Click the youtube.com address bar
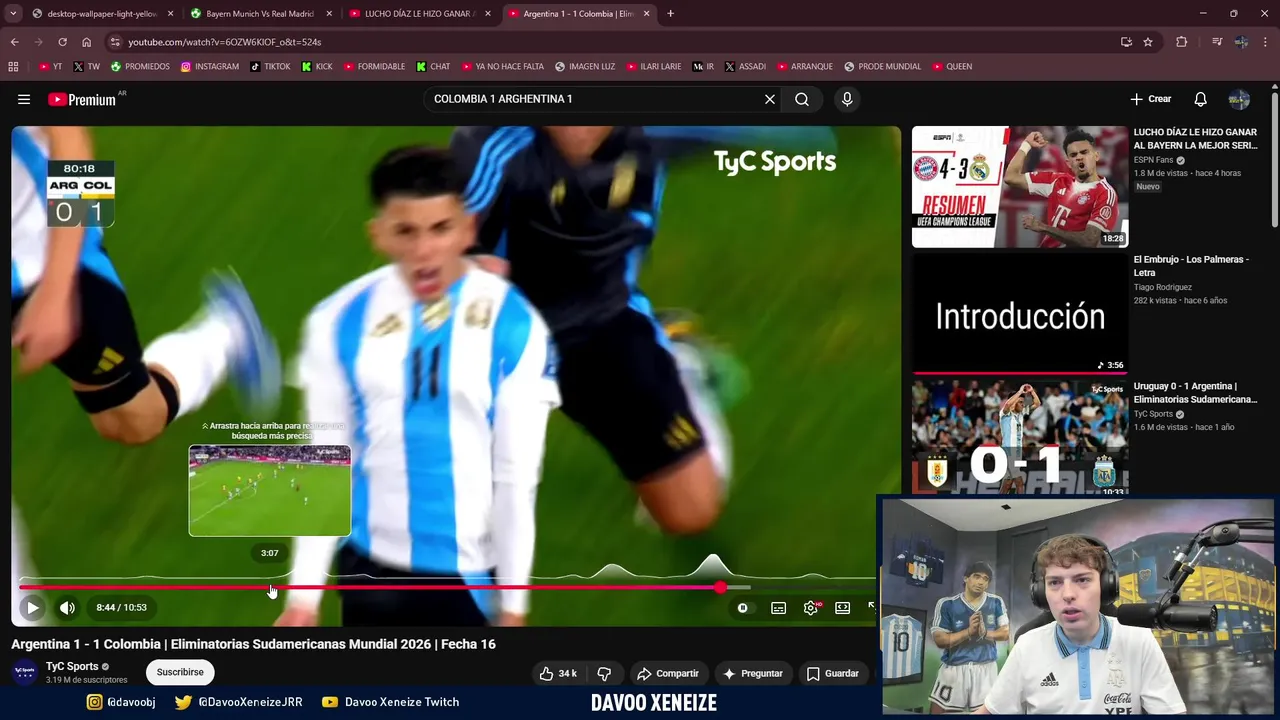This screenshot has width=1280, height=720. [x=610, y=42]
